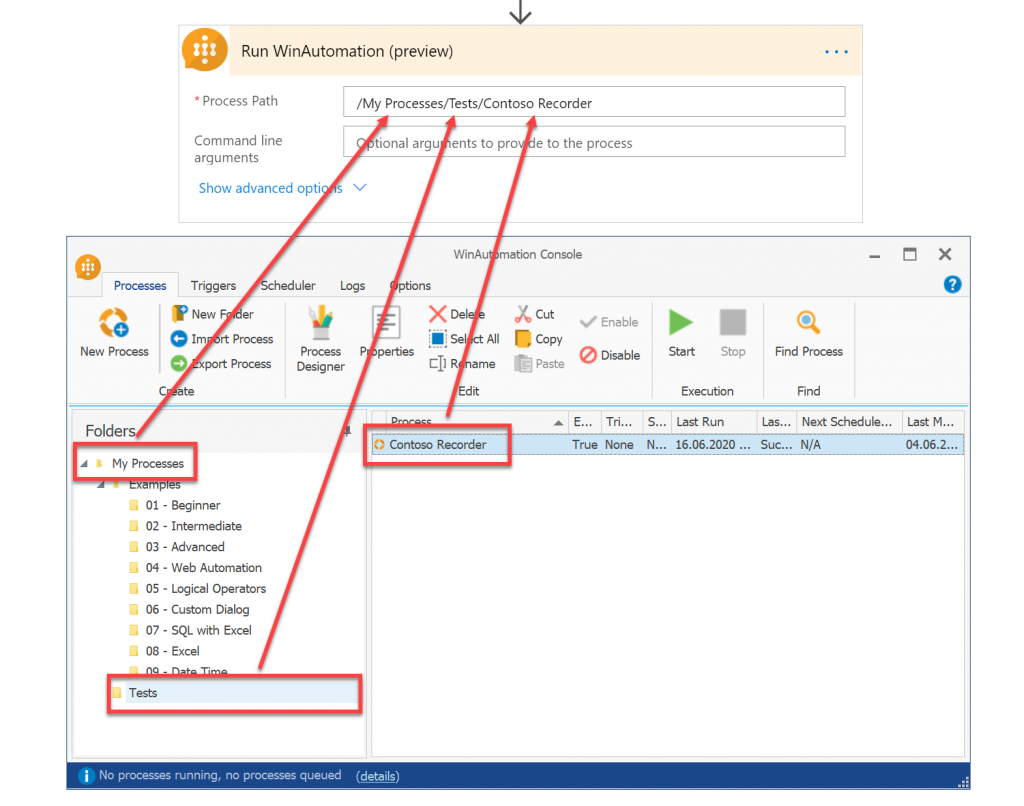Open Properties in the ribbon
Image resolution: width=1024 pixels, height=806 pixels.
tap(387, 332)
